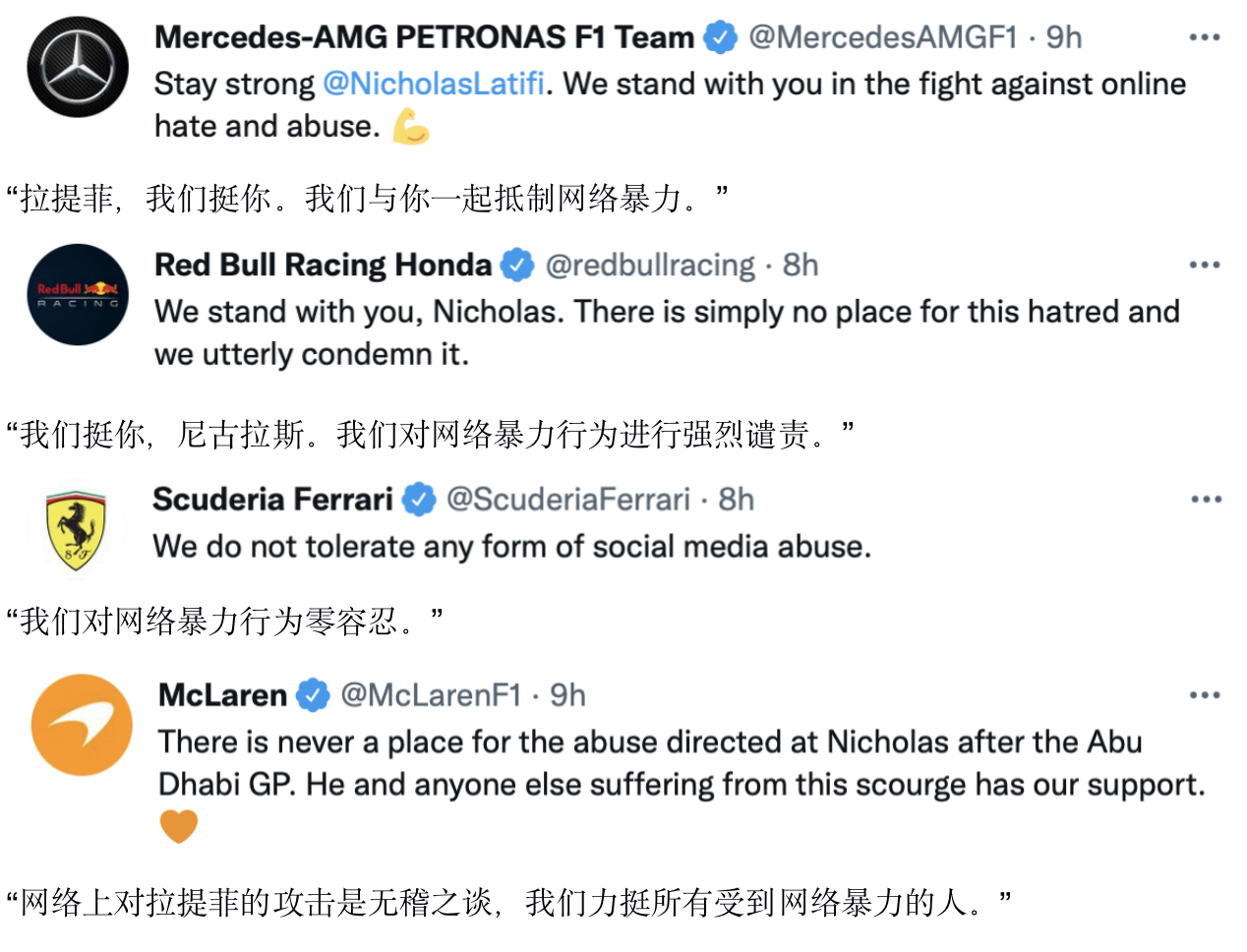Open the Mercedes-AMG PETRONAS F1 Team profile name
The image size is (1247, 952).
pyautogui.click(x=424, y=37)
